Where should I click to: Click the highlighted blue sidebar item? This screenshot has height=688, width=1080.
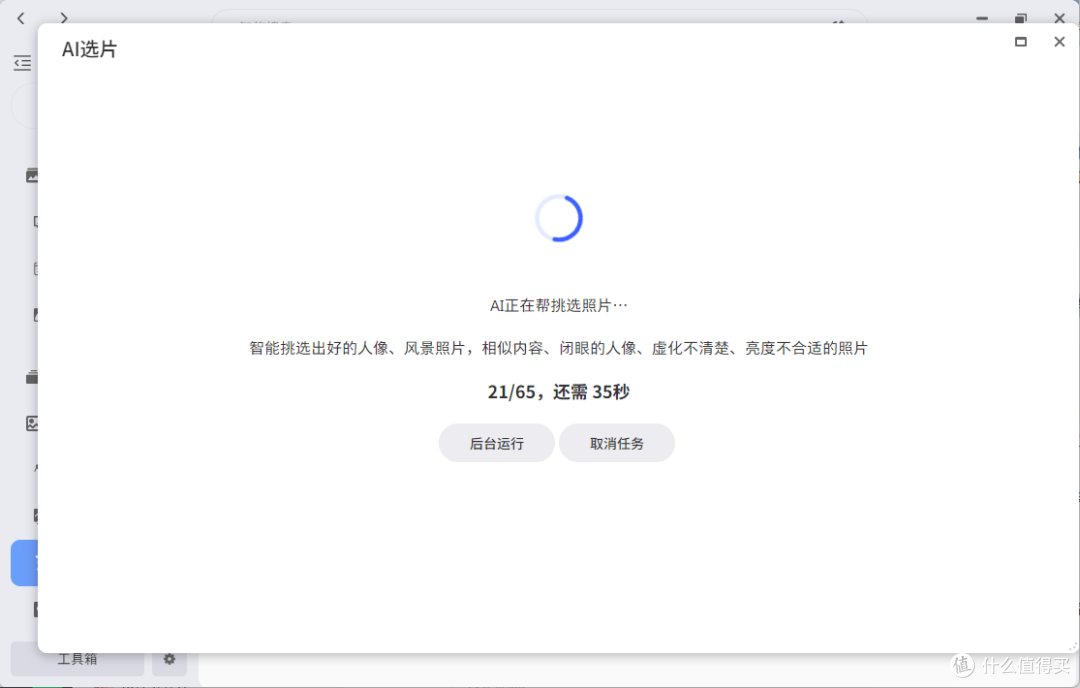(x=25, y=563)
